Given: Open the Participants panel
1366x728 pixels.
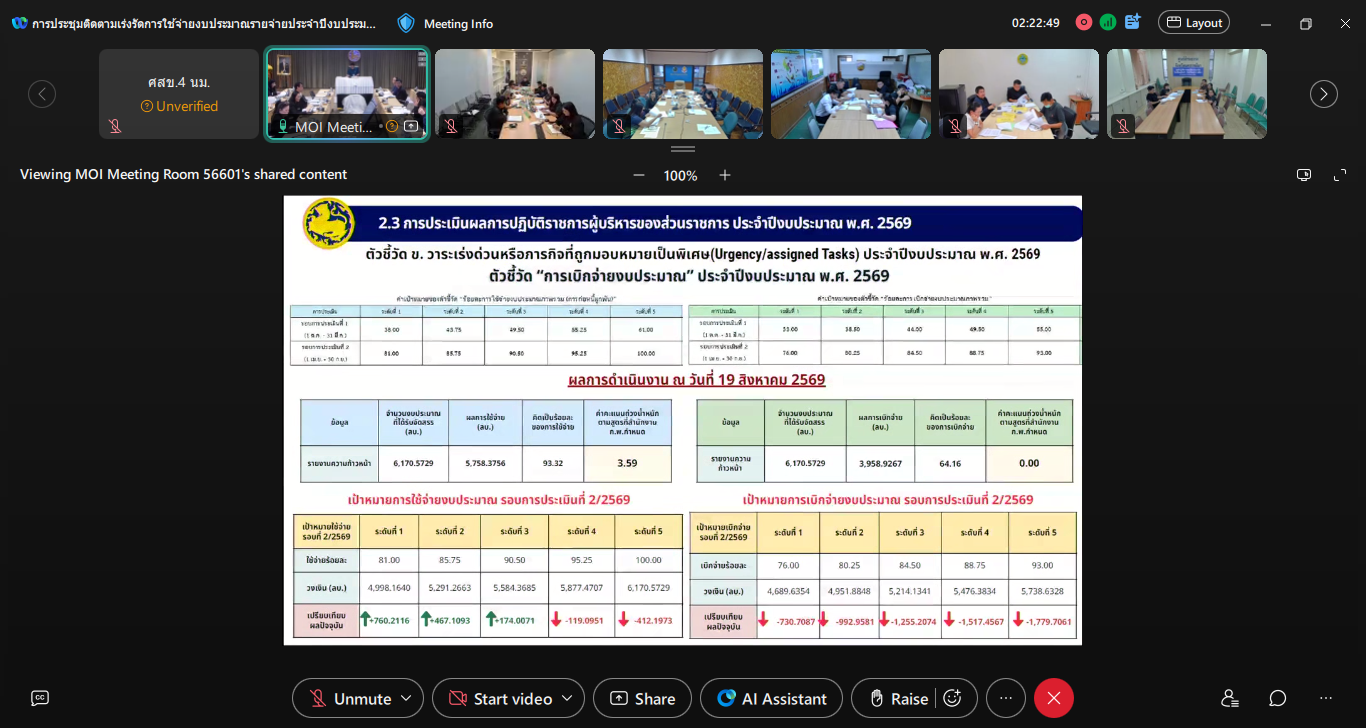Looking at the screenshot, I should click(1230, 698).
